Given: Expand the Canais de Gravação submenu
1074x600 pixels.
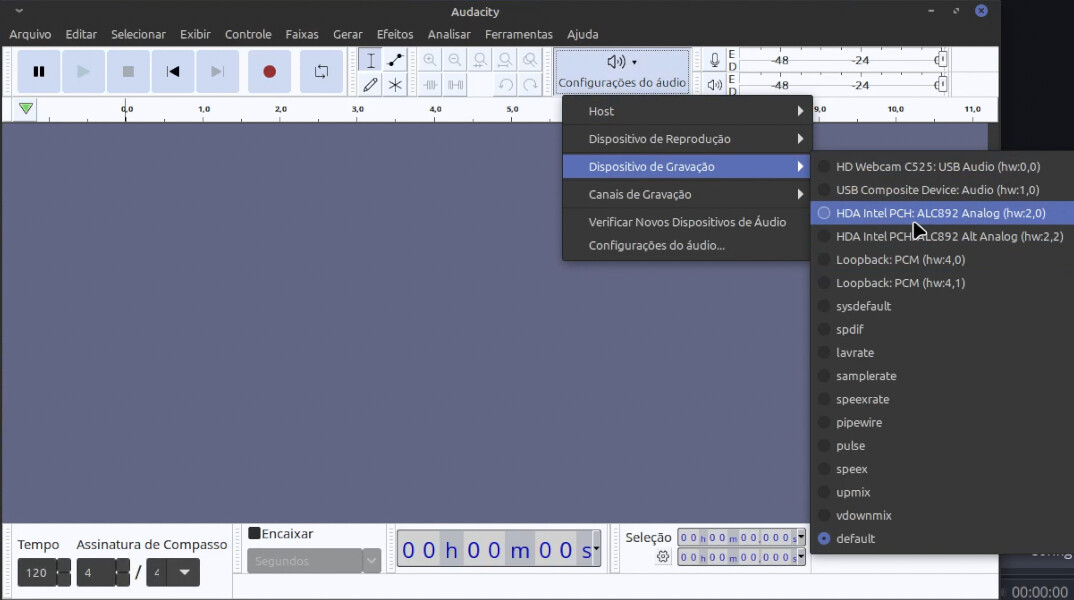Looking at the screenshot, I should tap(686, 194).
